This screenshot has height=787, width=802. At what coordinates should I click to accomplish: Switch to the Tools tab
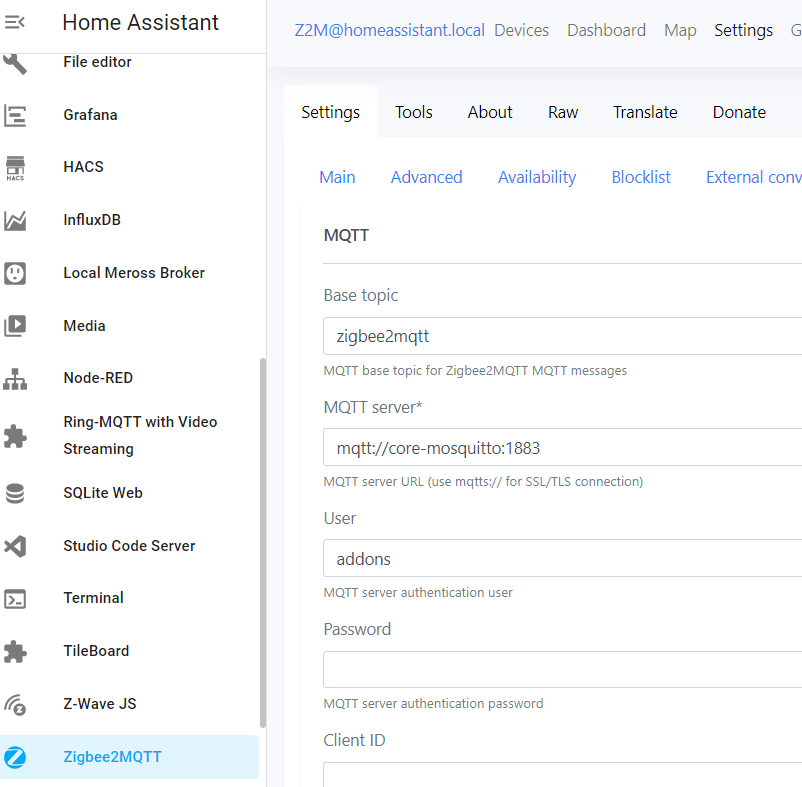point(413,112)
